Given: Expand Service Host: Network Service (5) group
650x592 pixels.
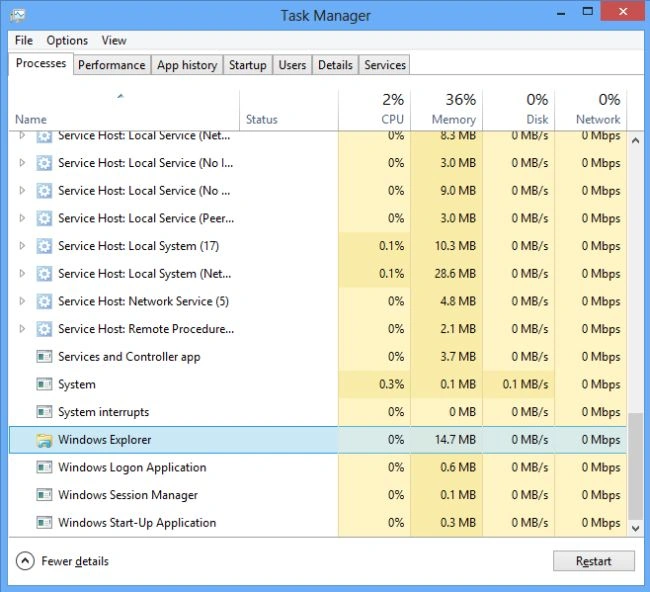Looking at the screenshot, I should (22, 301).
